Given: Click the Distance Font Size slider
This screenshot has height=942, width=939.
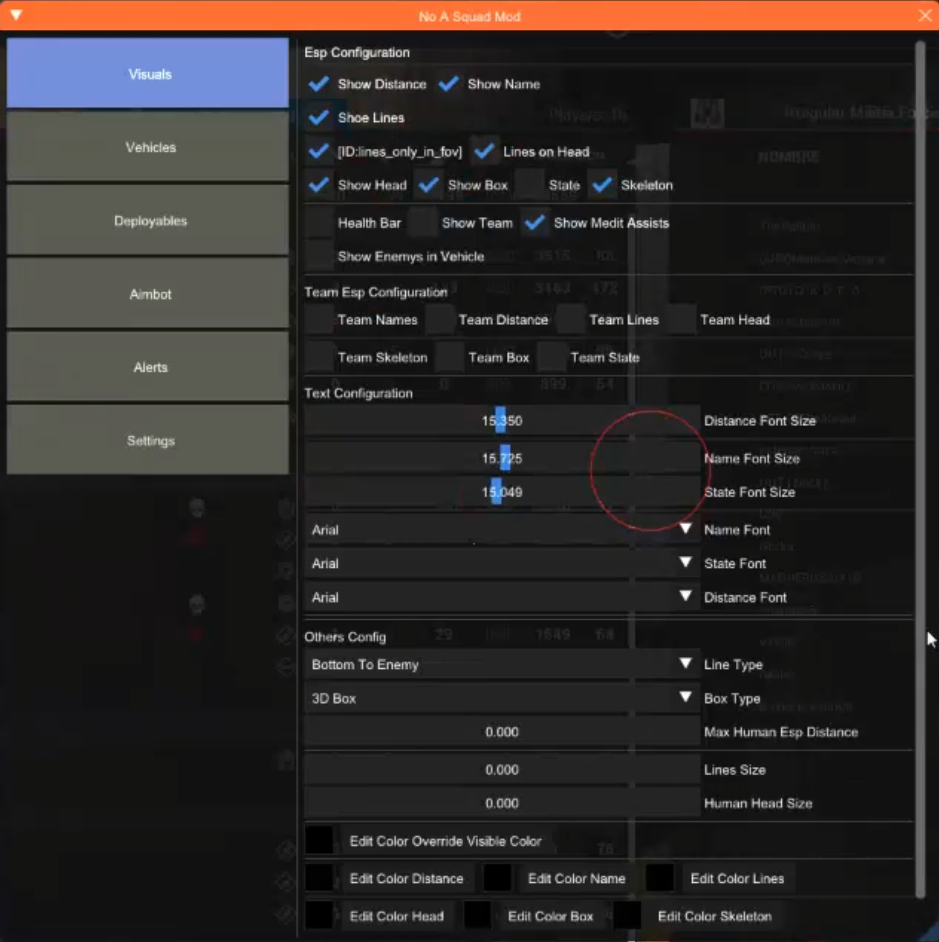Looking at the screenshot, I should (x=501, y=421).
